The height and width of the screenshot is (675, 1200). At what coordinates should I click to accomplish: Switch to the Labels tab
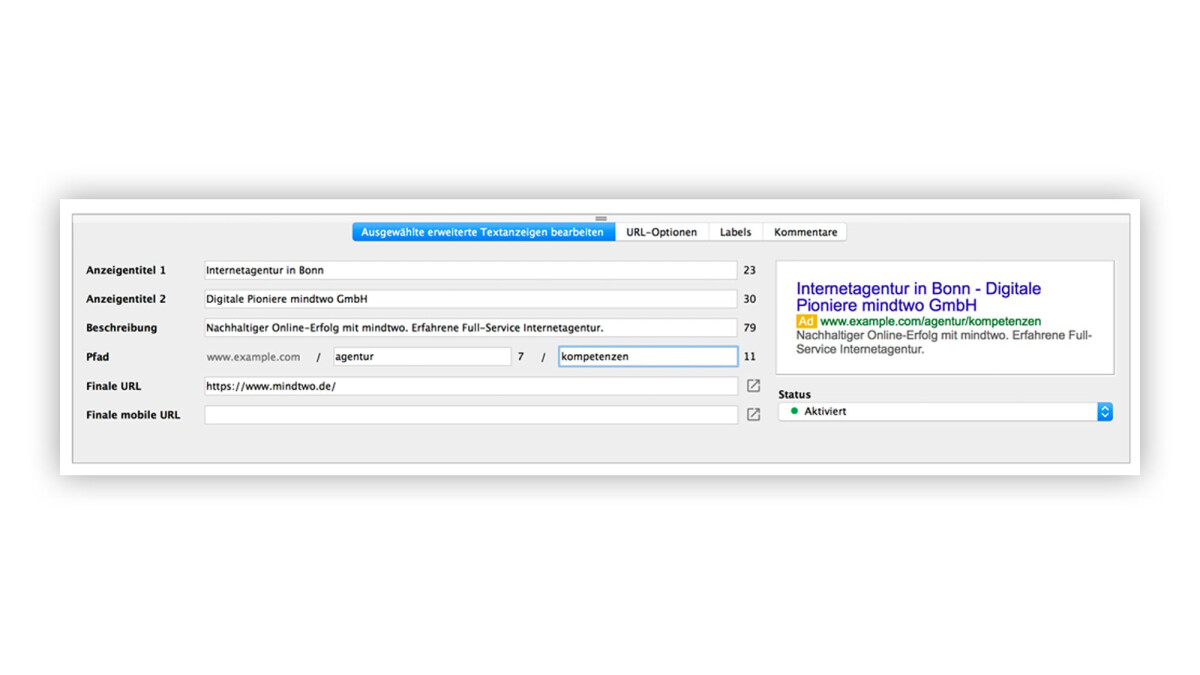(x=735, y=232)
